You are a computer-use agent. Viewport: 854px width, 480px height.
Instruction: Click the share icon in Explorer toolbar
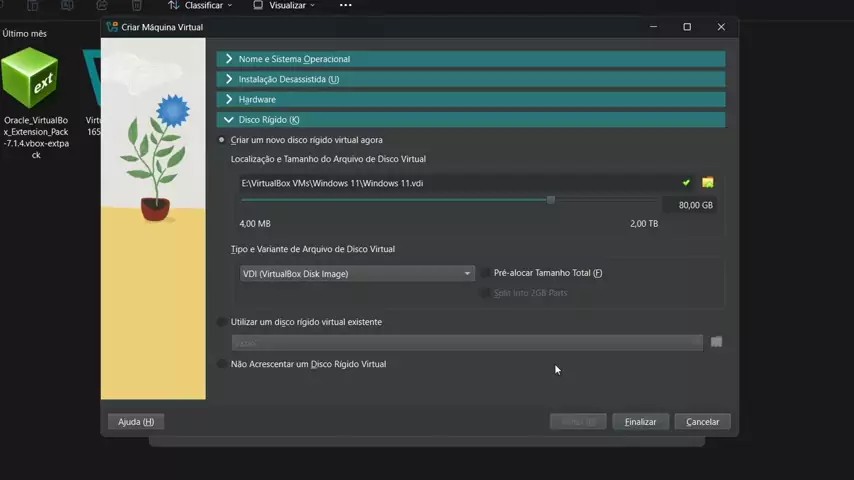point(102,5)
